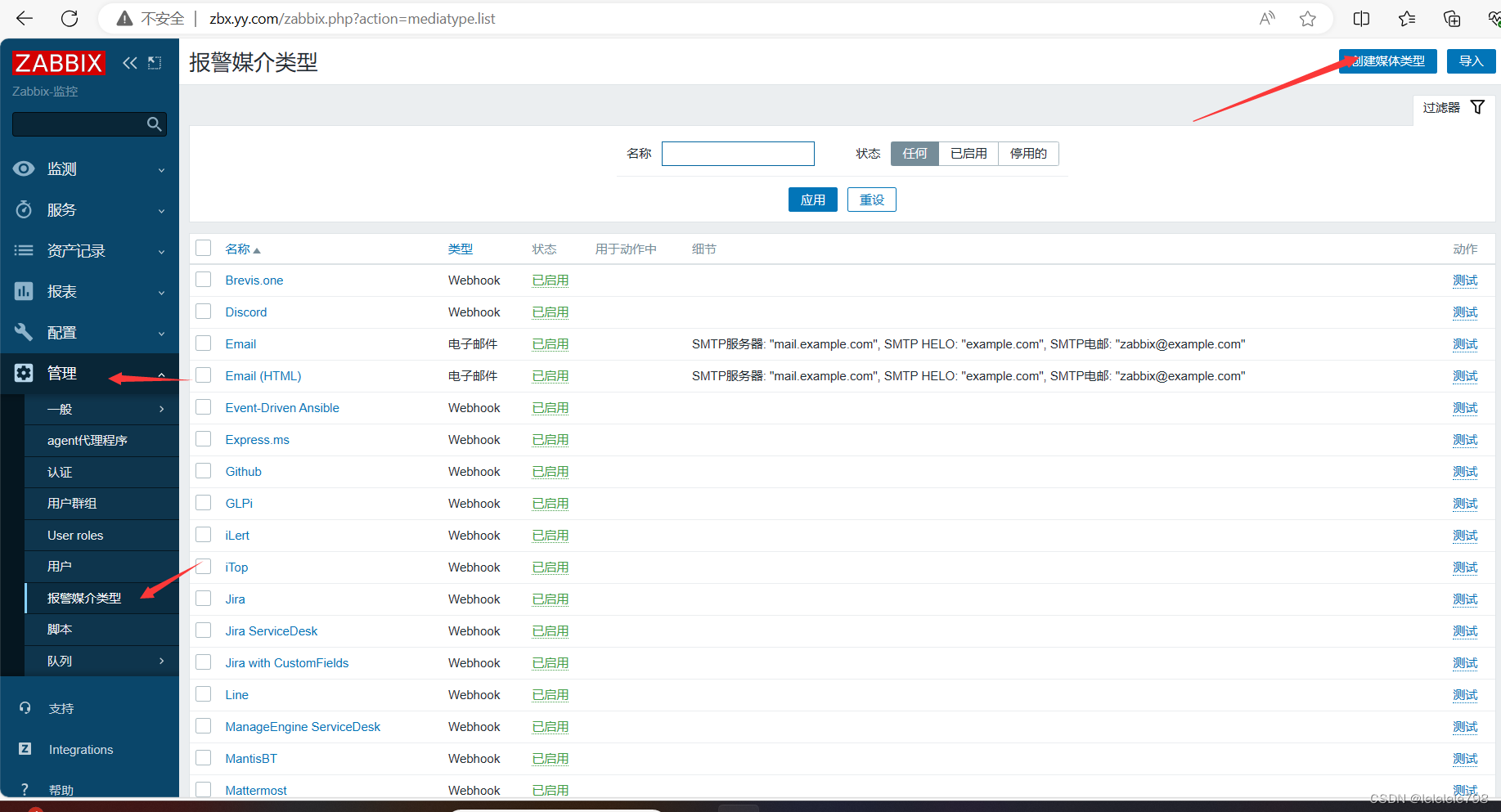Screen dimensions: 1501x812
Task: Click the filter funnel icon
Action: click(1477, 107)
